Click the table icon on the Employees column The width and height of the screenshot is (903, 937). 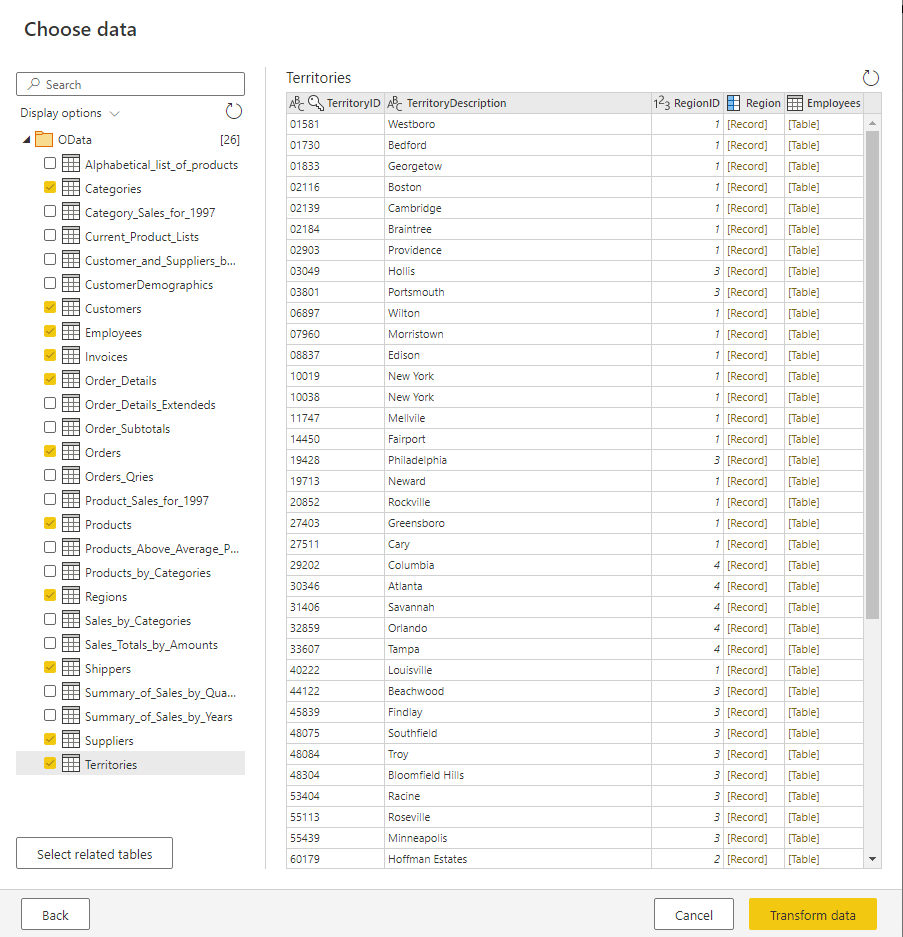tap(794, 103)
